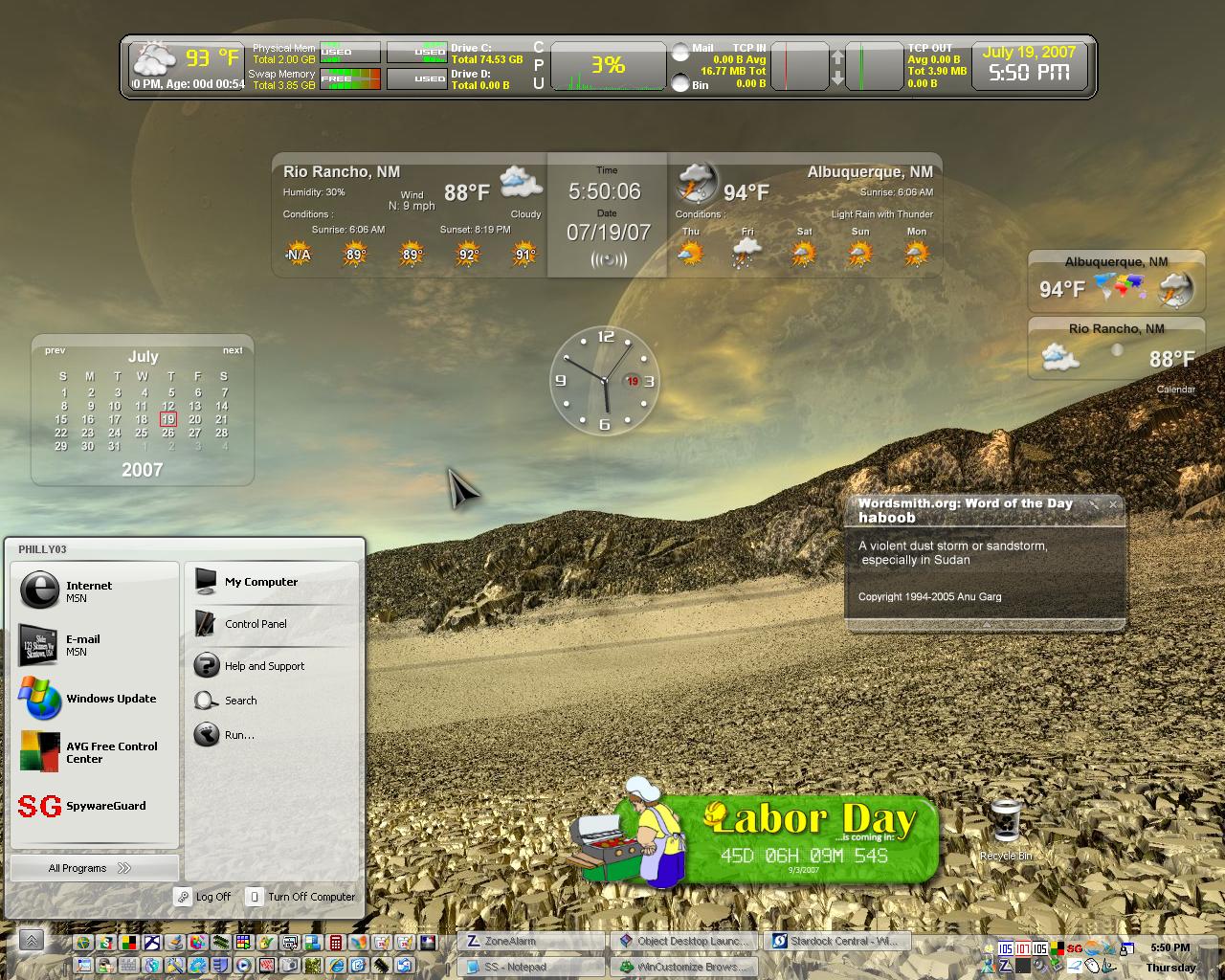Viewport: 1225px width, 980px height.
Task: Go to prev month in the calendar
Action: [55, 350]
